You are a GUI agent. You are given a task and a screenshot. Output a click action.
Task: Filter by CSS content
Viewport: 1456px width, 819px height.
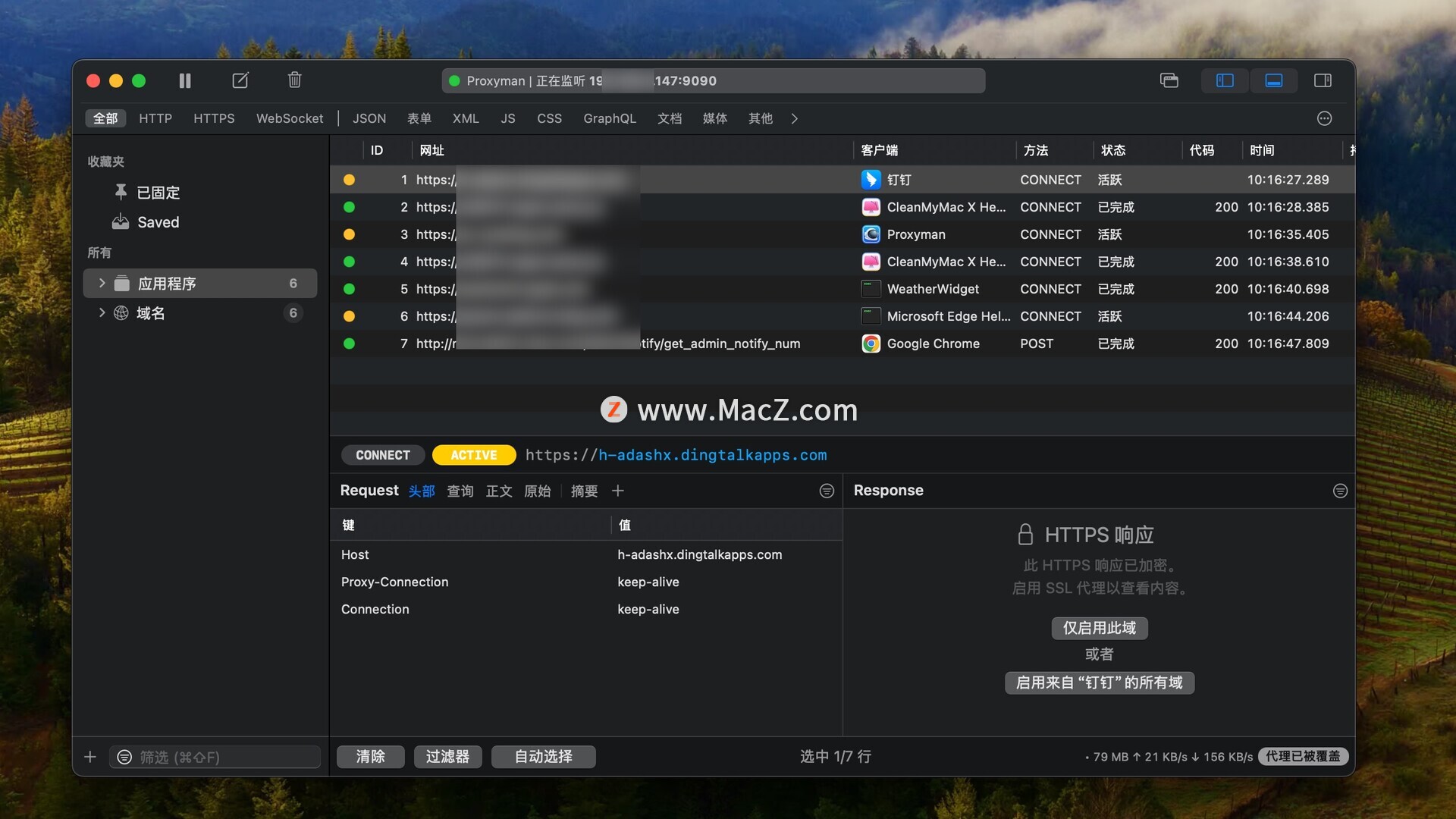(549, 118)
